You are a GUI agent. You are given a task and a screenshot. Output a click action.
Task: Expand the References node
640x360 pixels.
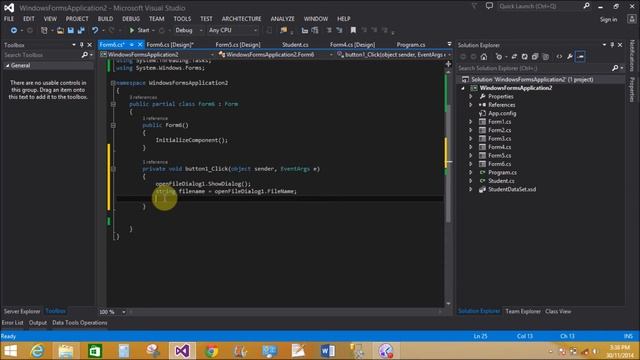pos(471,105)
